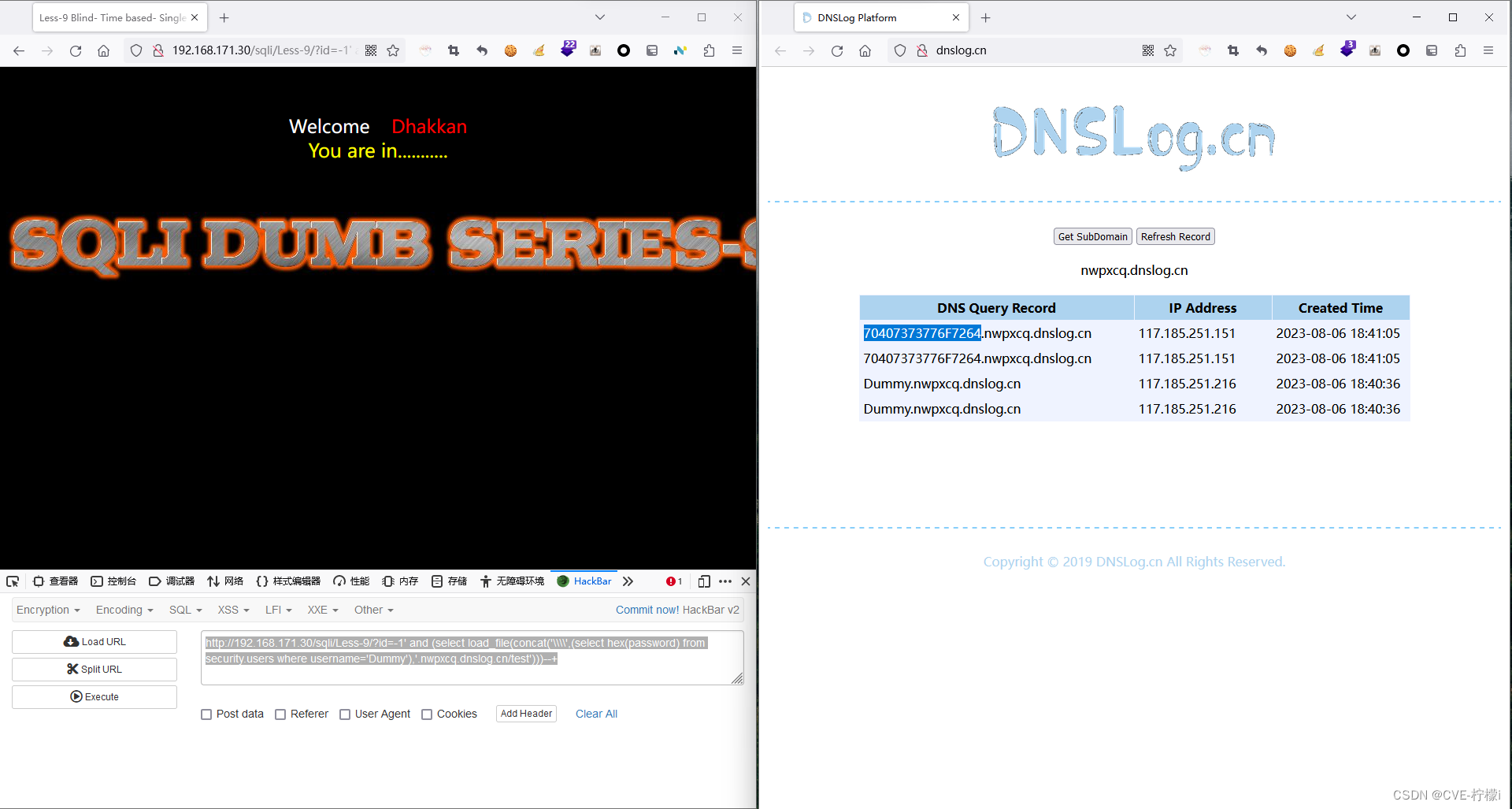Open new tab in left browser window
Screen dimensions: 1512x809
point(224,17)
